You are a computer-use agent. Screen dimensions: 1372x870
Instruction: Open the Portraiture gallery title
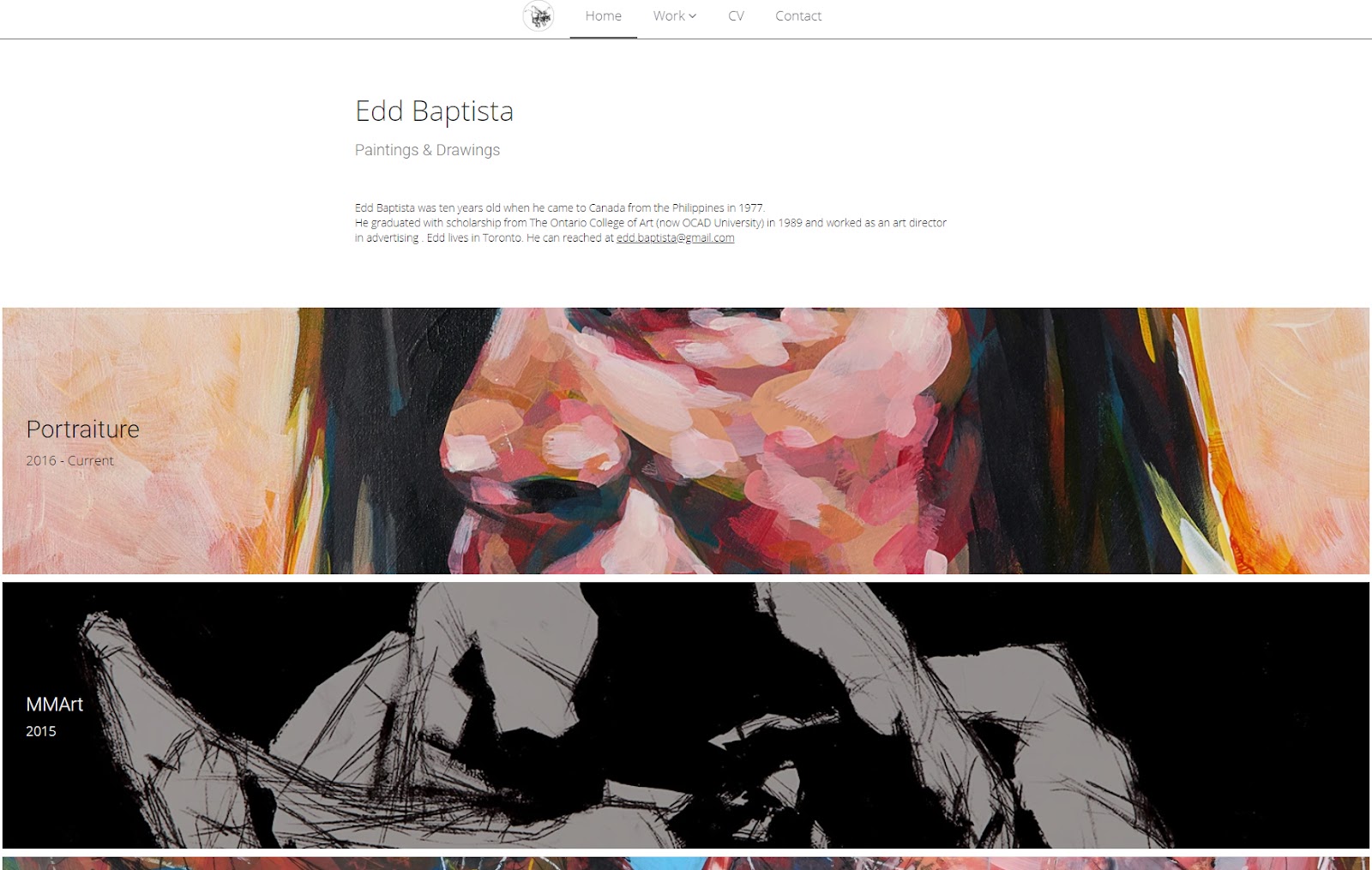[x=82, y=429]
